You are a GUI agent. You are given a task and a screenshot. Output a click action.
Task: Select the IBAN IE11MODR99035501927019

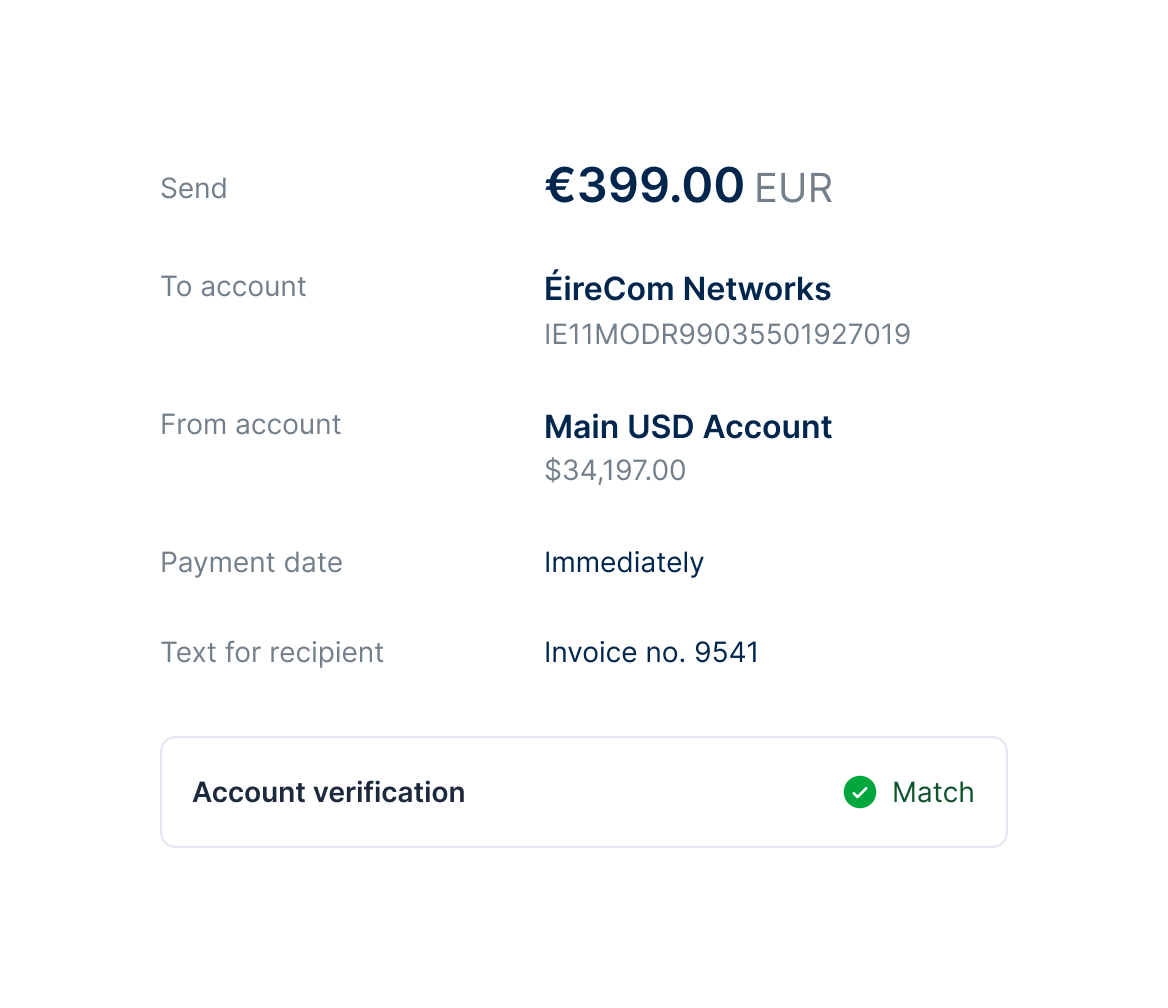(727, 334)
